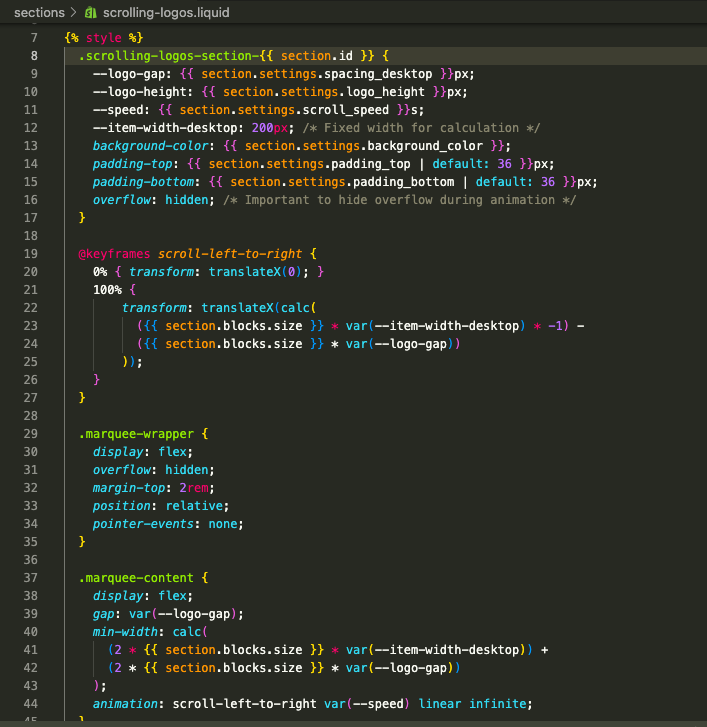Click 'scroll_speed' on line 11
Viewport: 707px width, 727px height.
345,110
